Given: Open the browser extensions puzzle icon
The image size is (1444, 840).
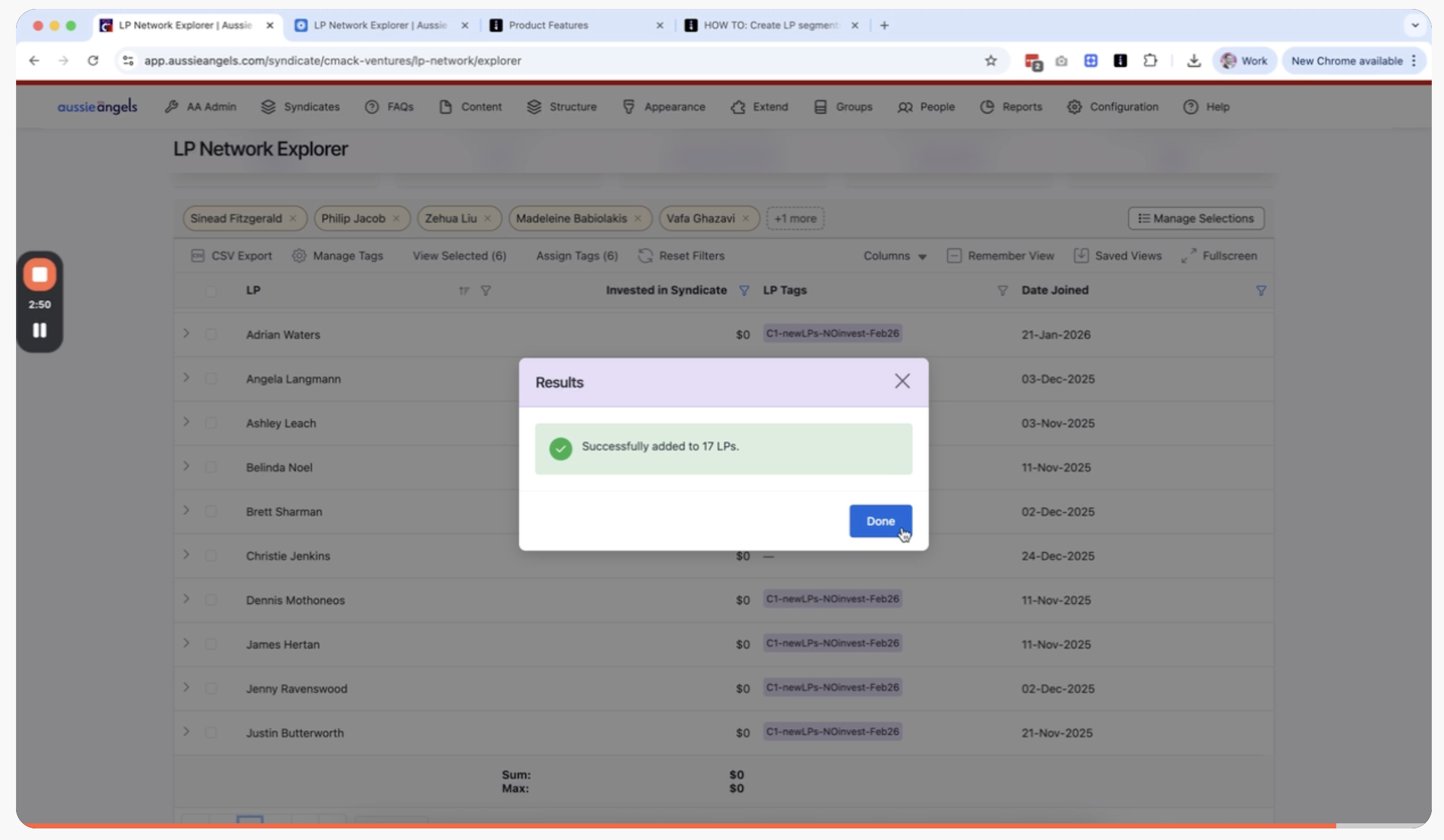Looking at the screenshot, I should (1150, 60).
